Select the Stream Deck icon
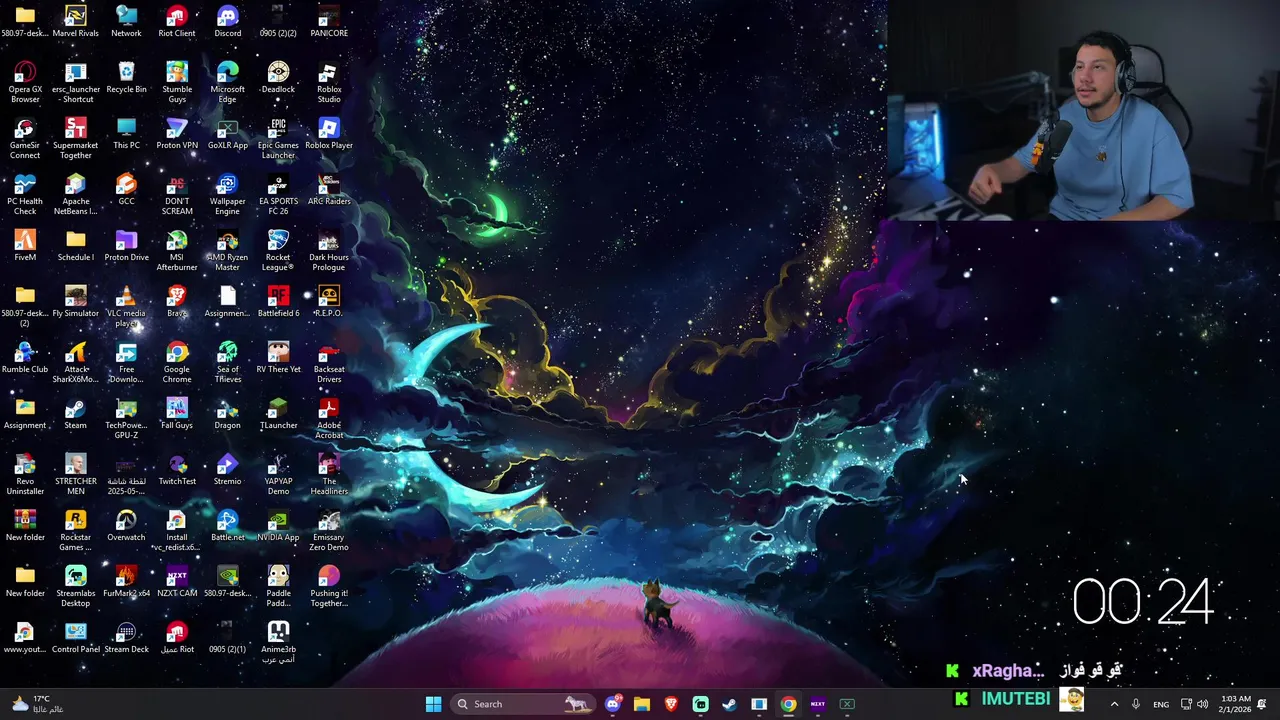Image resolution: width=1280 pixels, height=720 pixels. pyautogui.click(x=126, y=637)
